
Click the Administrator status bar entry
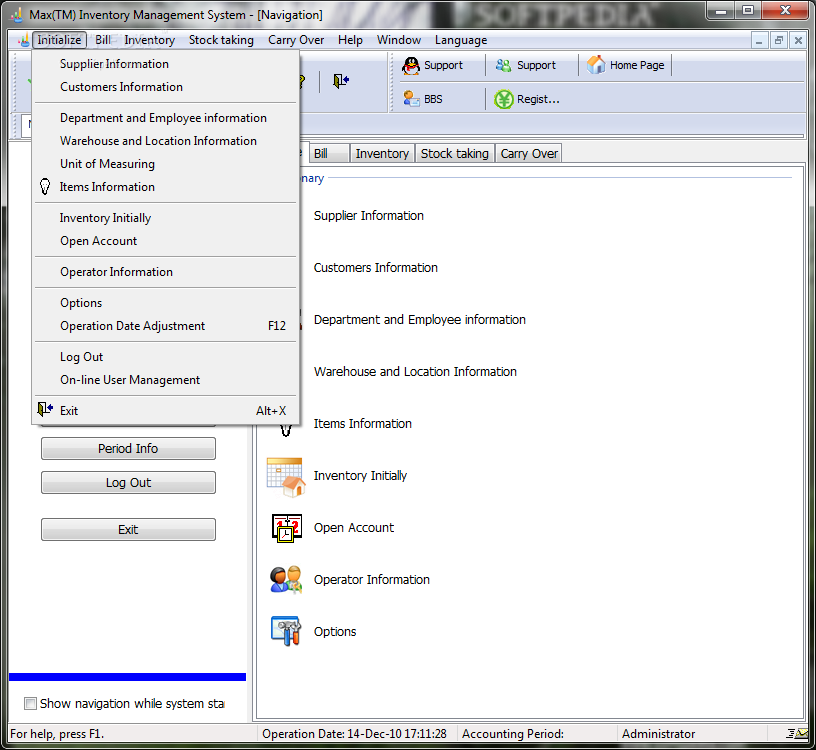658,734
